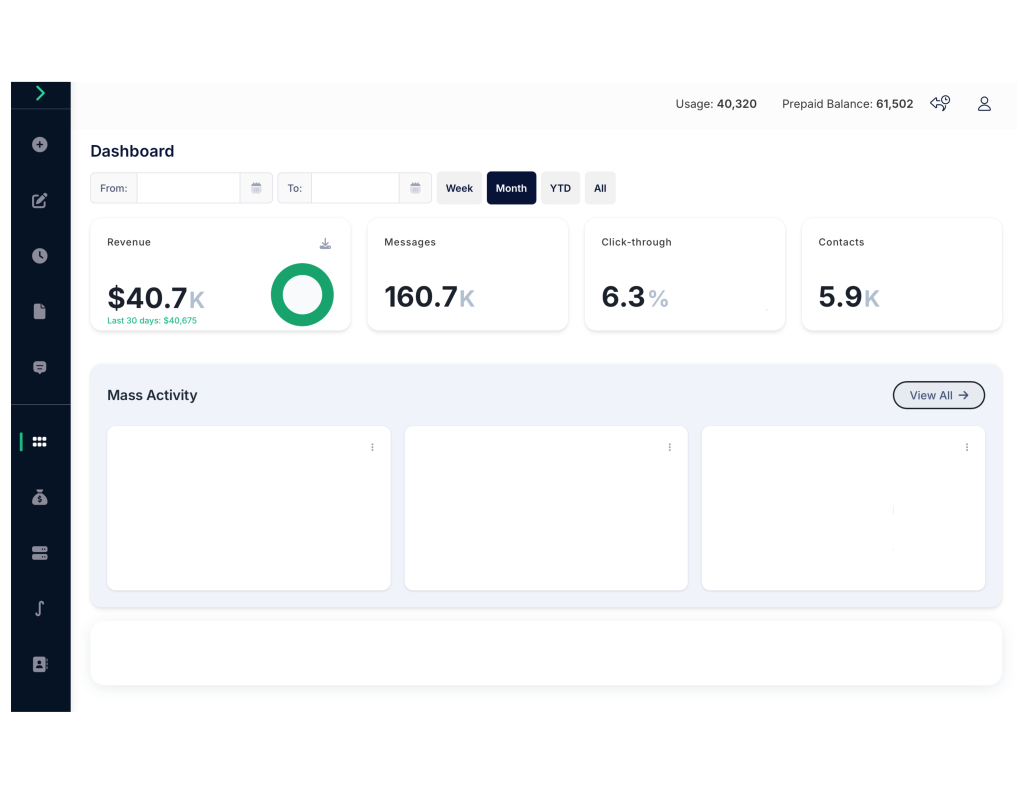Select the YTD time range
The width and height of the screenshot is (1024, 791).
(560, 188)
